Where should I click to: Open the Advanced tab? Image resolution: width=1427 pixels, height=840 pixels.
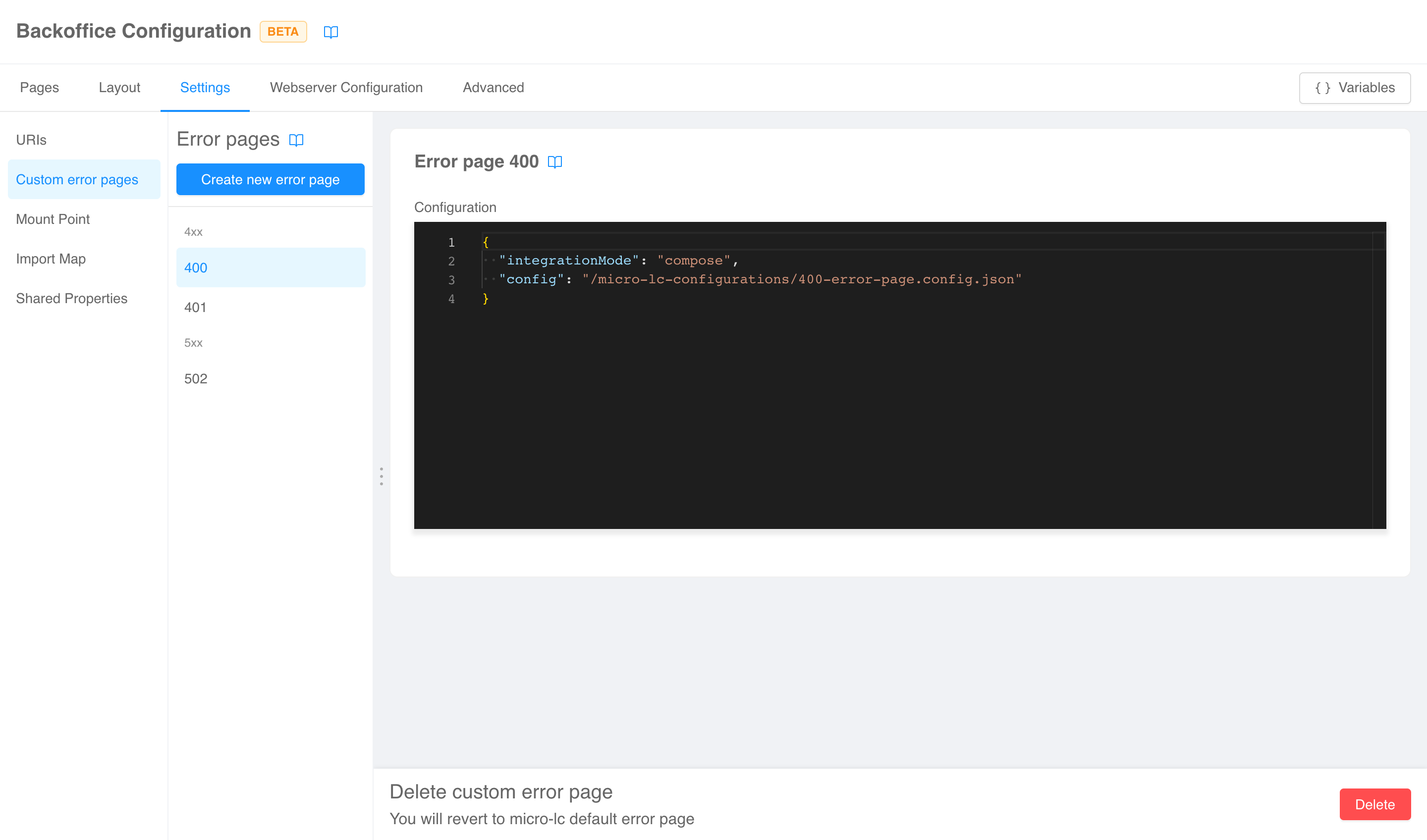click(493, 87)
